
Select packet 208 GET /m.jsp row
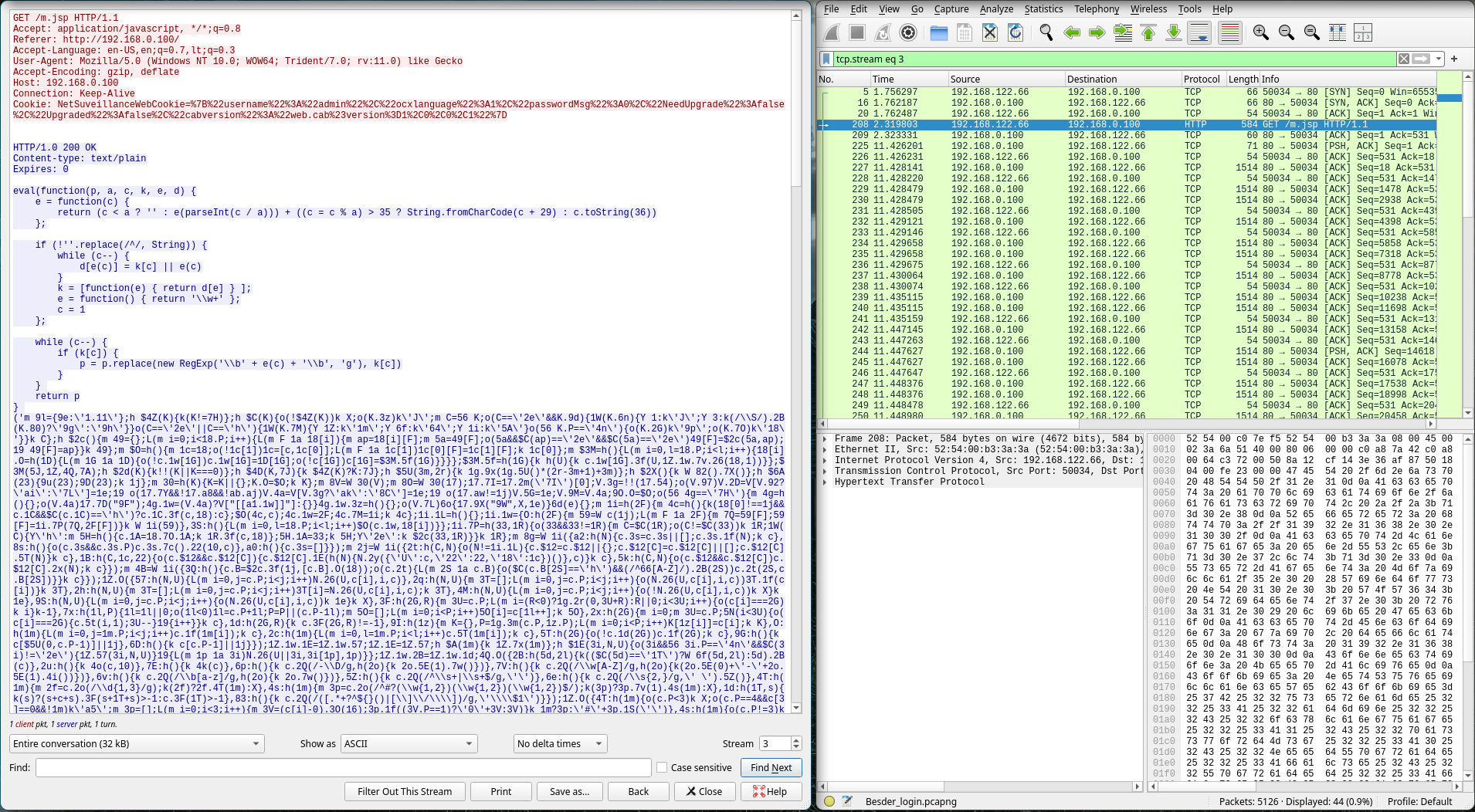tap(1127, 124)
